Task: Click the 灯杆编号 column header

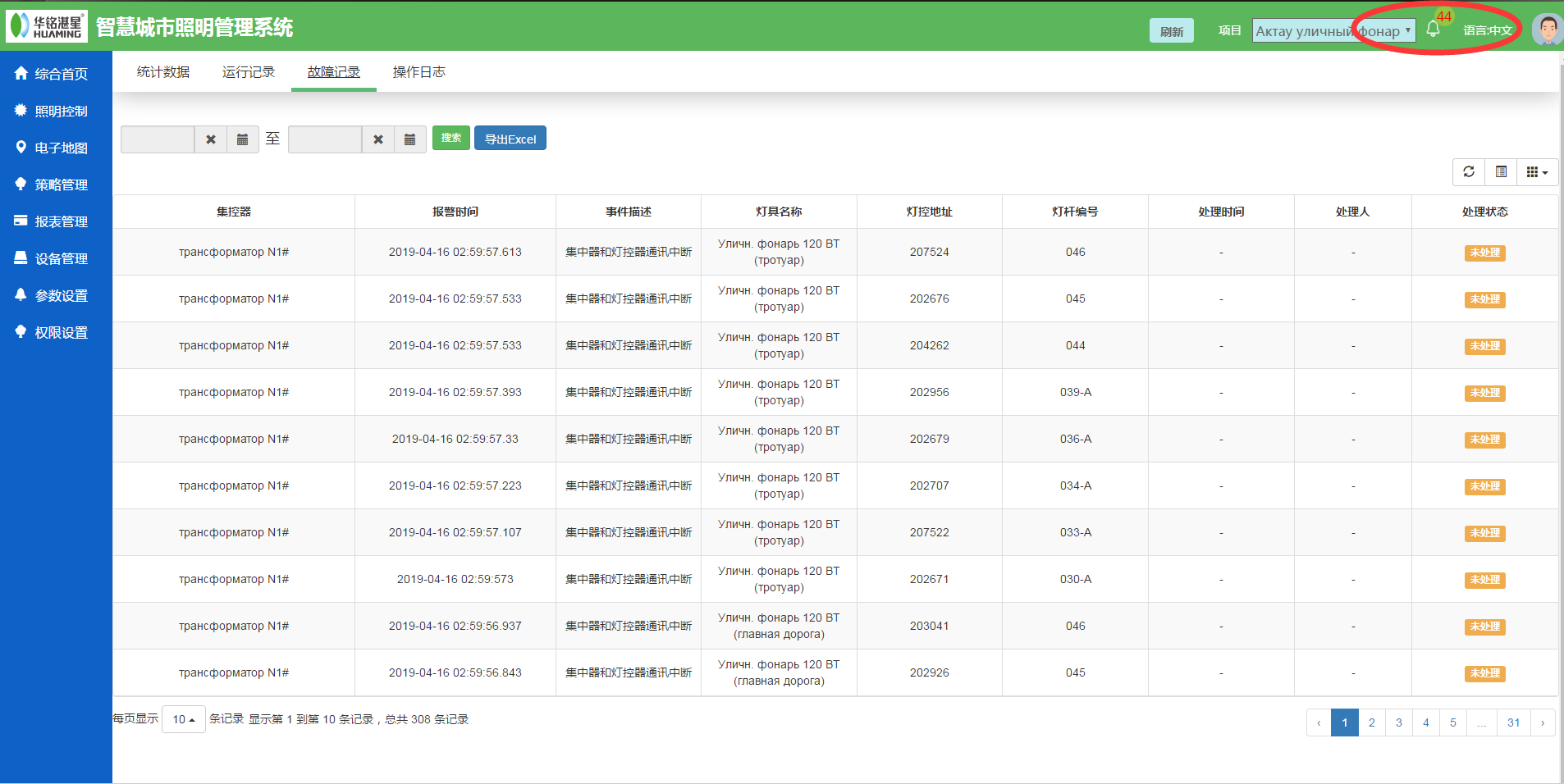Action: (x=1076, y=212)
